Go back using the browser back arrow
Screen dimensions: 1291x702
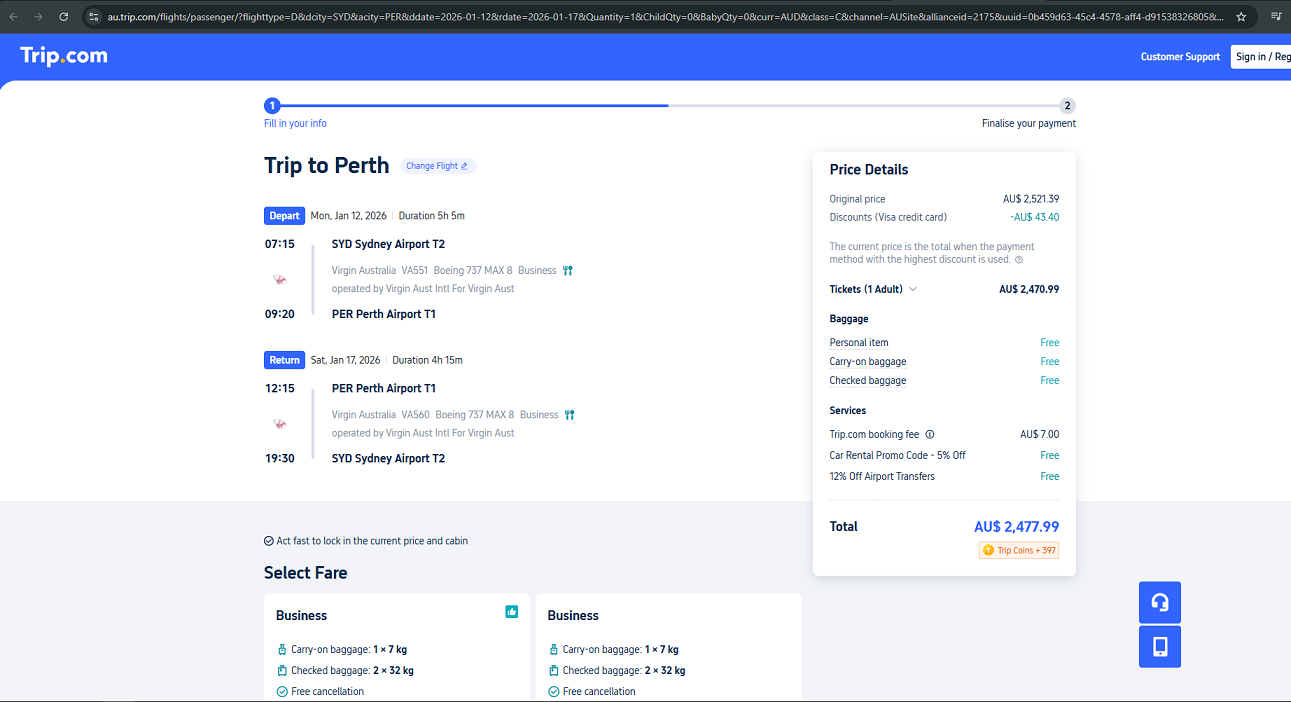tap(14, 17)
